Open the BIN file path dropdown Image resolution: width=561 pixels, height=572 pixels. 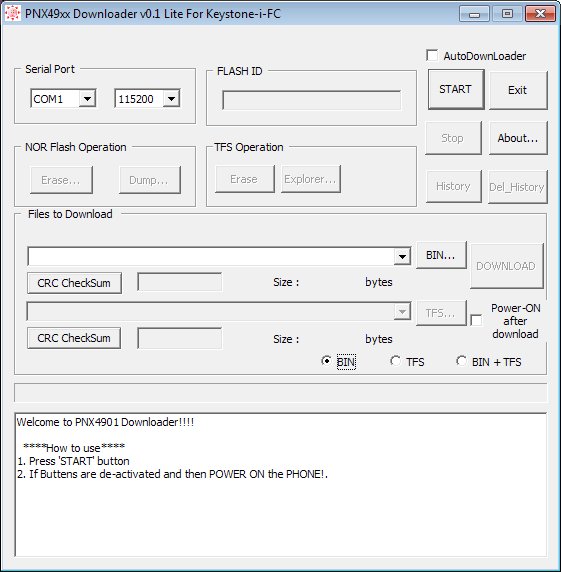[x=402, y=256]
